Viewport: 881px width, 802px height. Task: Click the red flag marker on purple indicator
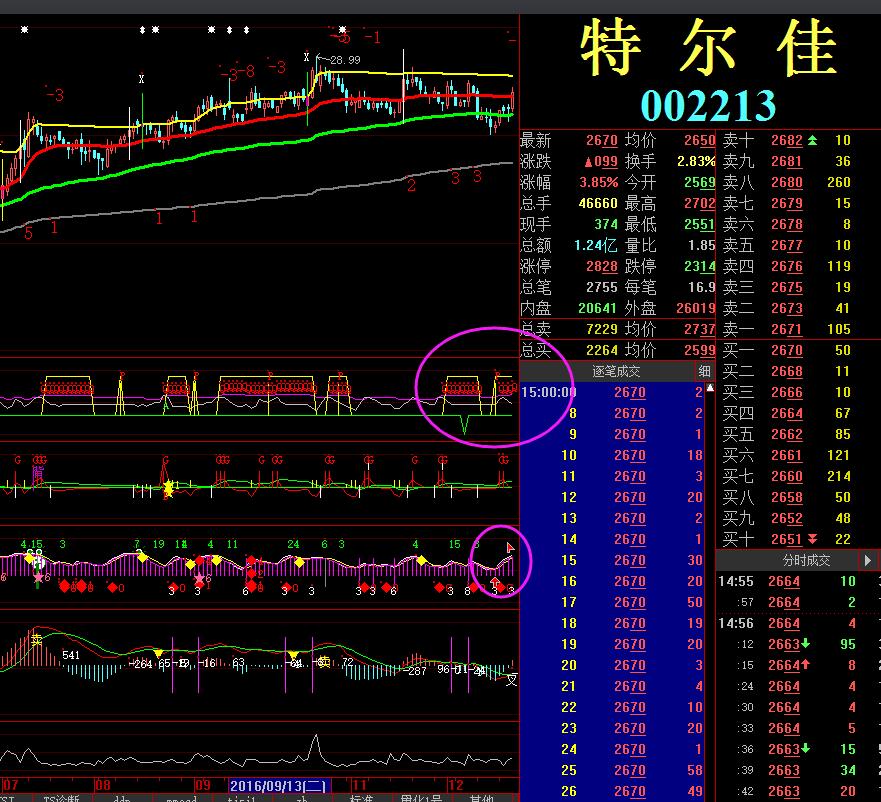[x=510, y=547]
